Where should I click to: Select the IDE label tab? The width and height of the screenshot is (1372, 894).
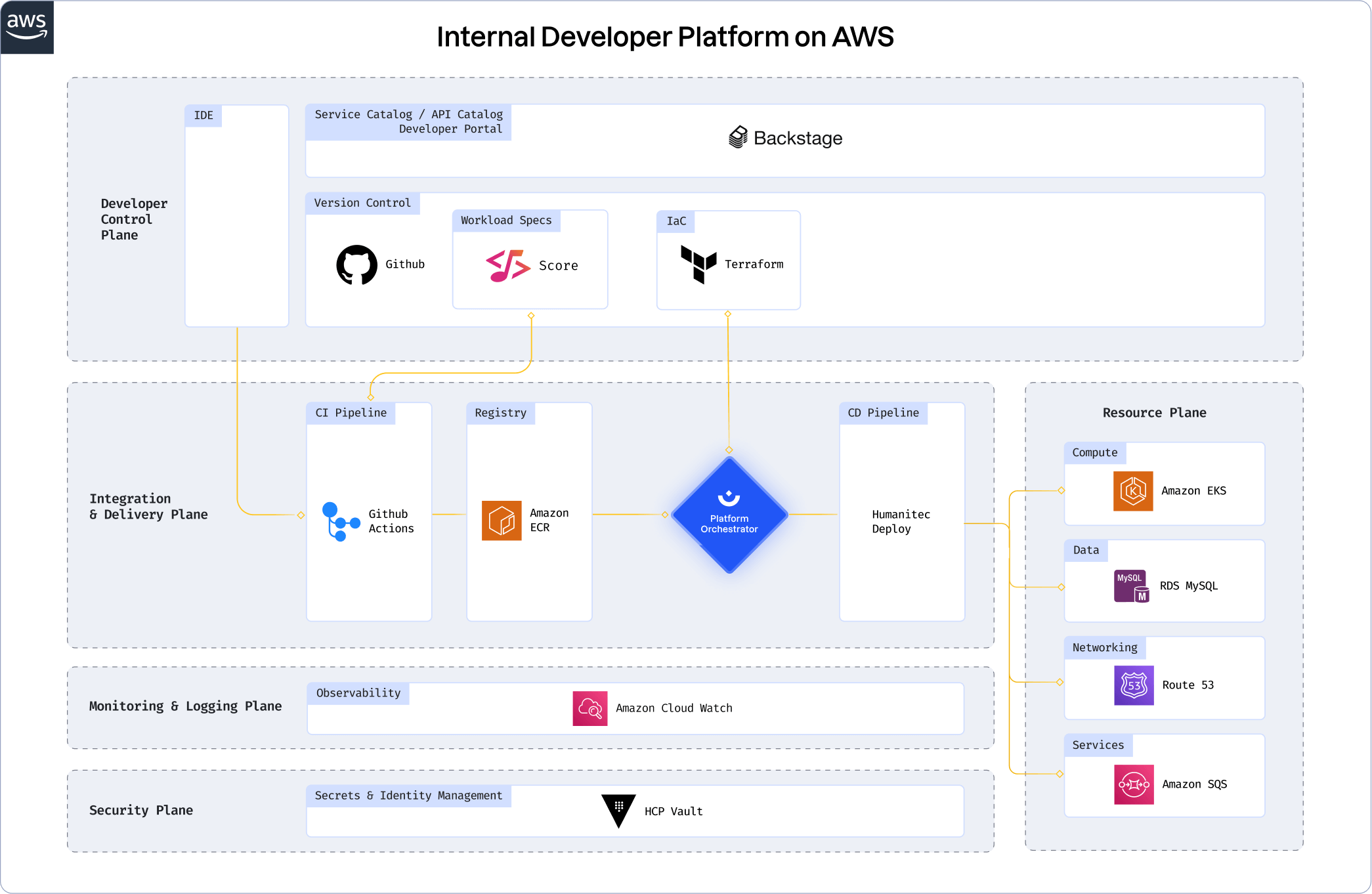[x=204, y=116]
